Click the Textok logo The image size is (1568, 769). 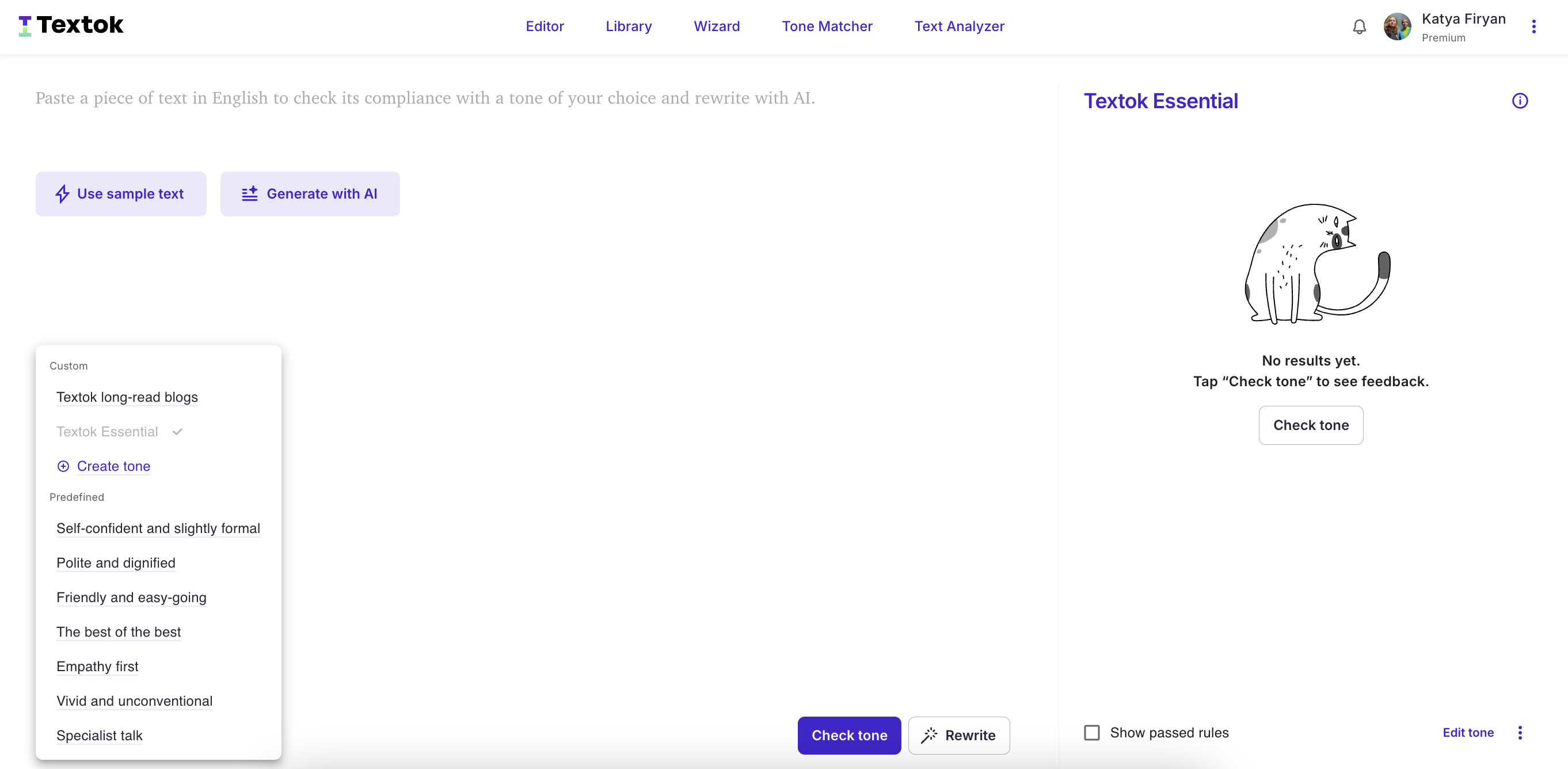71,25
